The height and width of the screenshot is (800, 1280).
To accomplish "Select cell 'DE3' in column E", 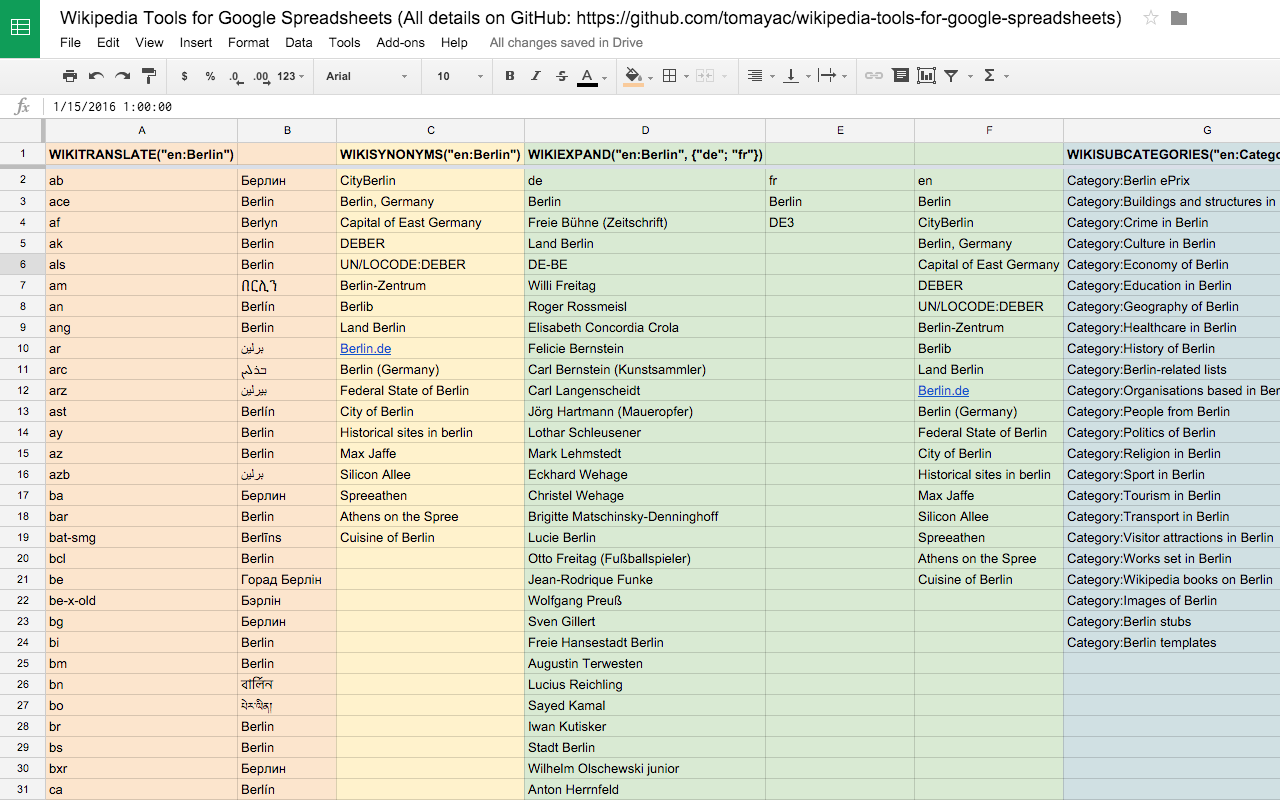I will [840, 223].
